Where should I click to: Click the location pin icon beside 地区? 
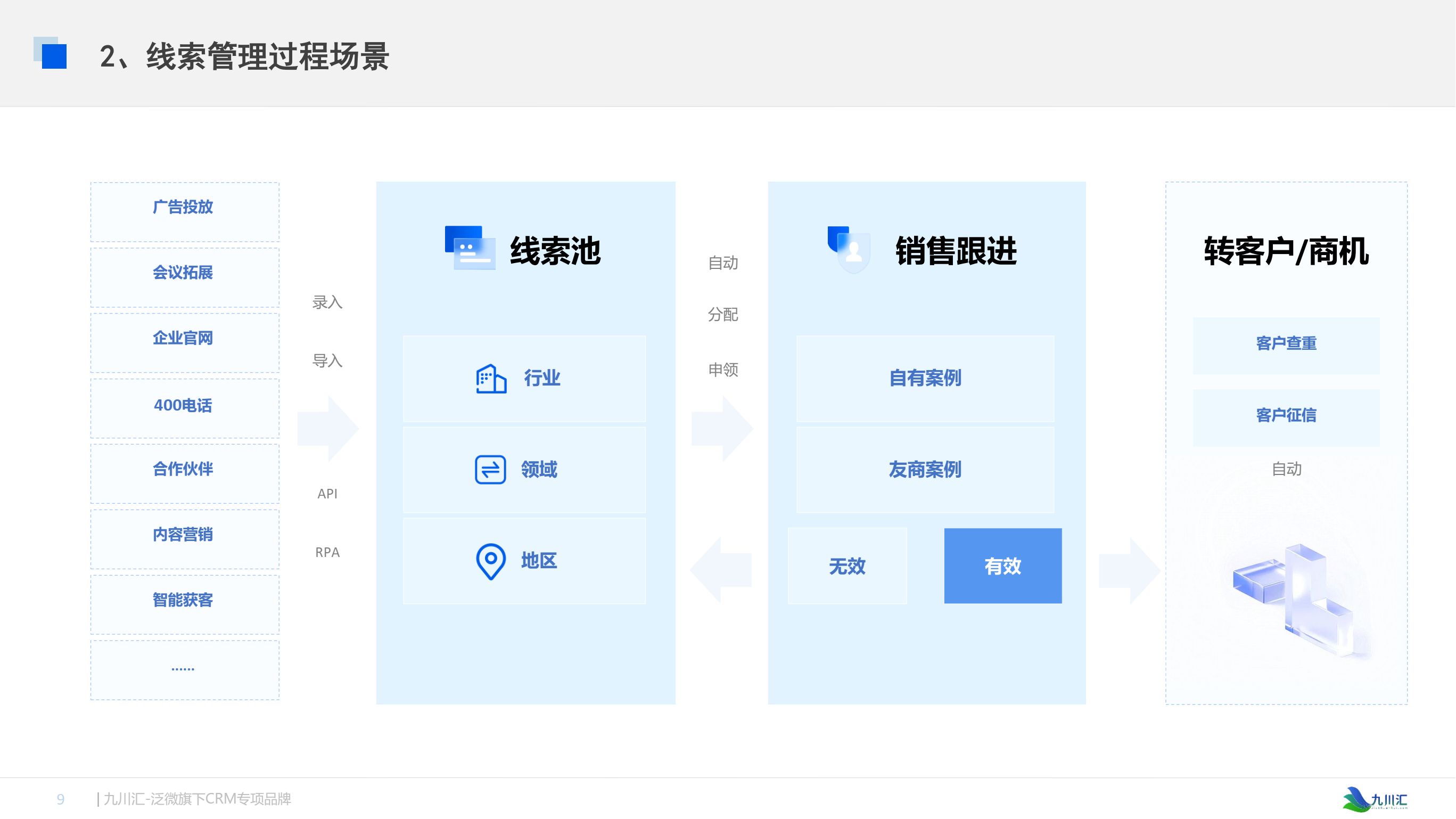click(x=491, y=562)
